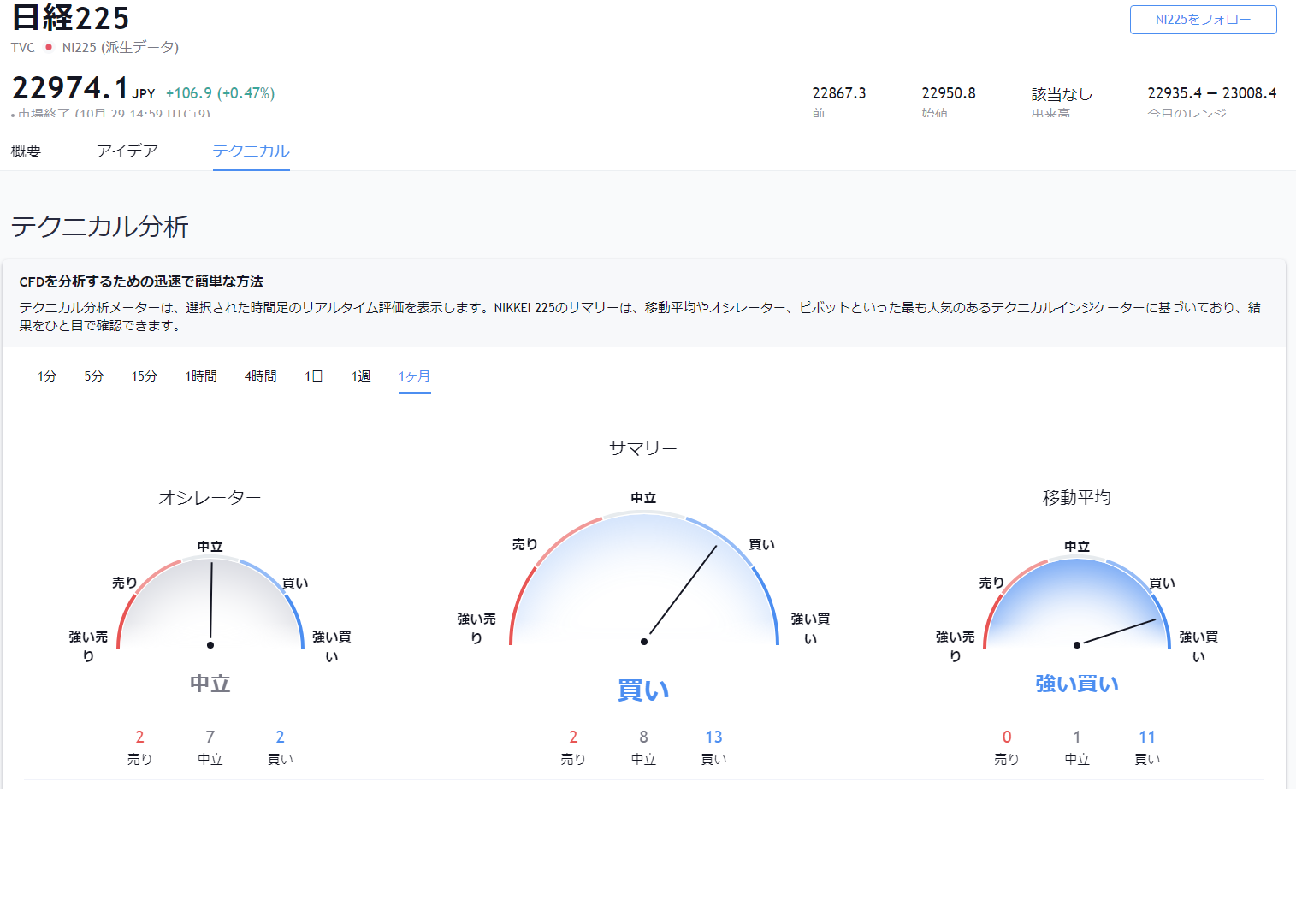The image size is (1296, 924).
Task: Click the summary 買い result label
Action: pyautogui.click(x=643, y=690)
